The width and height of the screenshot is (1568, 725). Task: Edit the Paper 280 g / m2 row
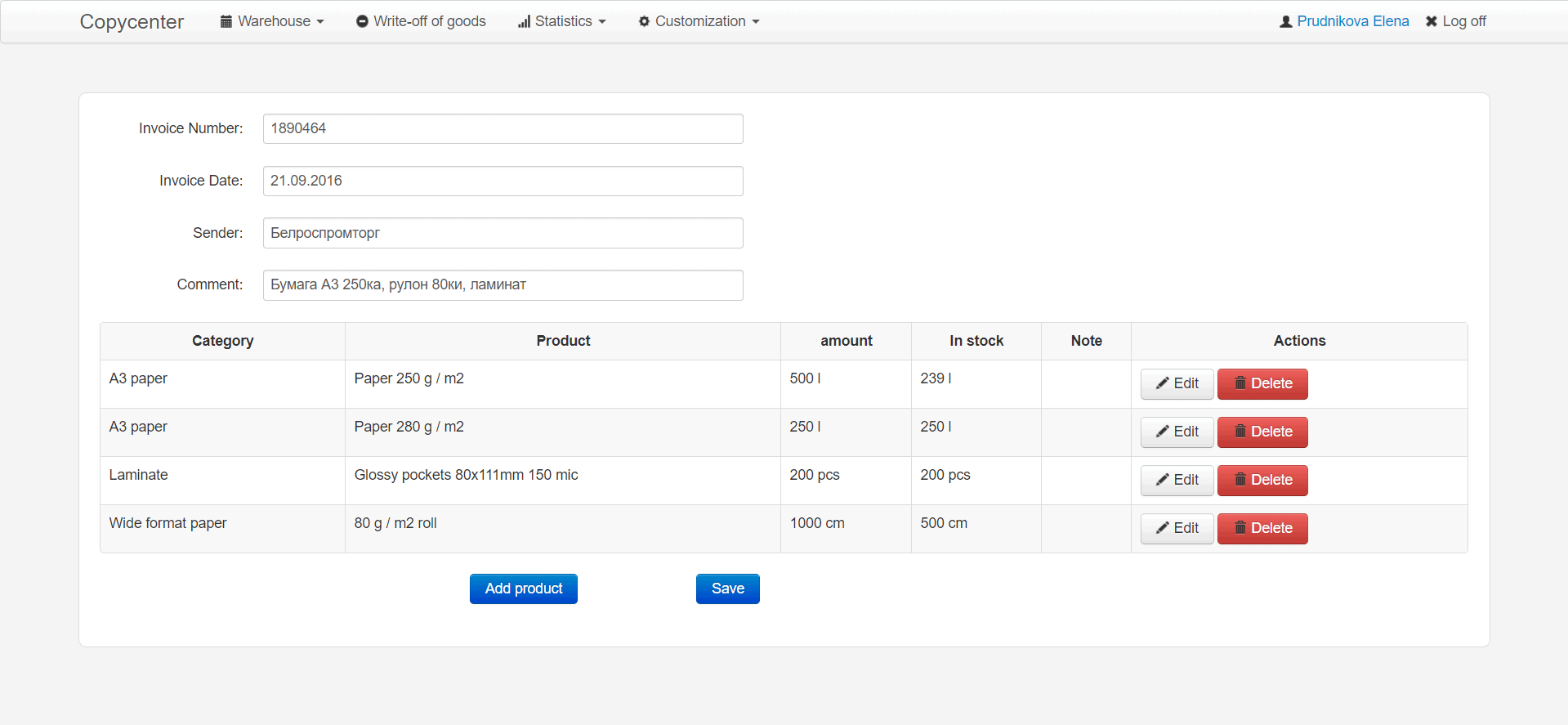tap(1177, 432)
